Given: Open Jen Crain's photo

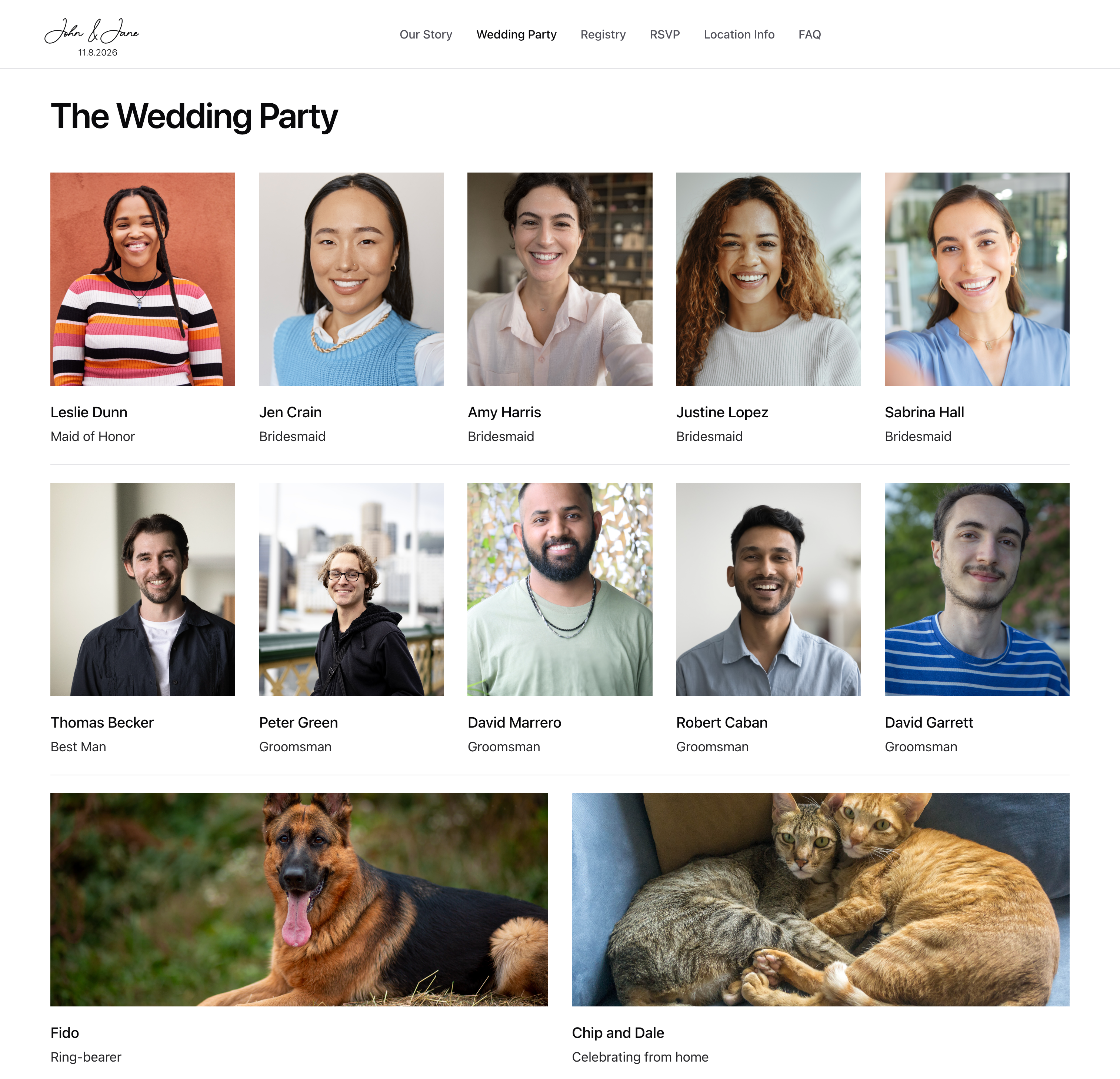Looking at the screenshot, I should click(351, 279).
